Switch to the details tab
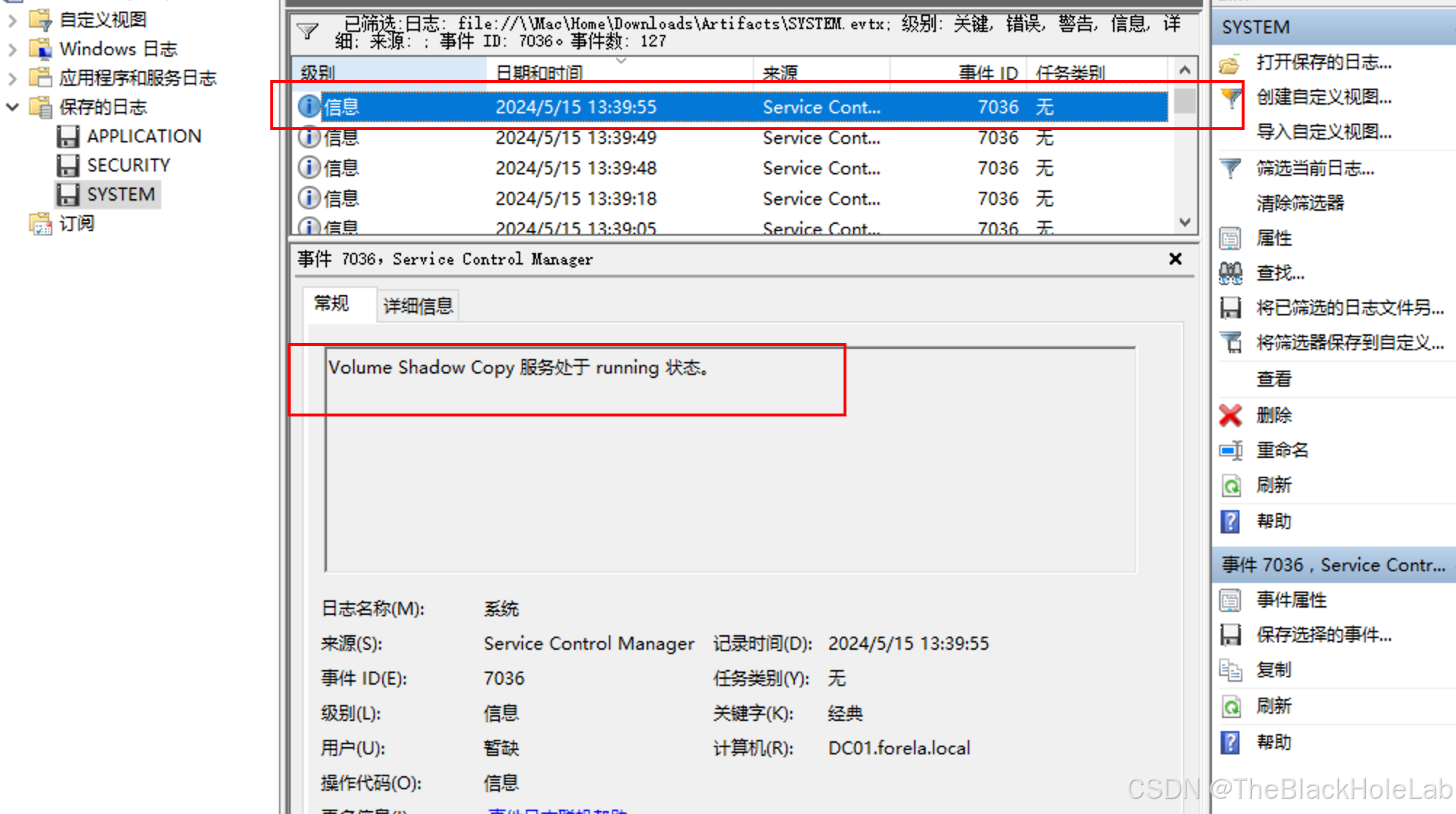The height and width of the screenshot is (814, 1456). click(418, 306)
